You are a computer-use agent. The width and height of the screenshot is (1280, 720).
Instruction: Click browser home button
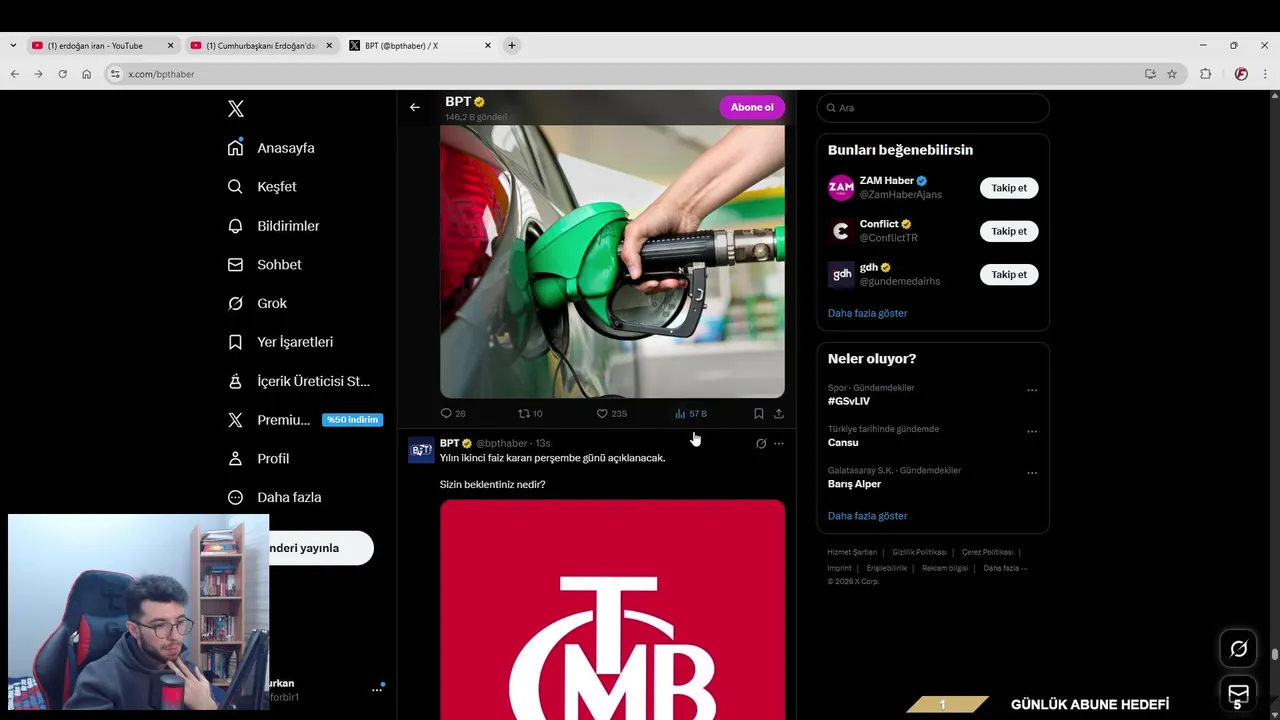click(87, 74)
